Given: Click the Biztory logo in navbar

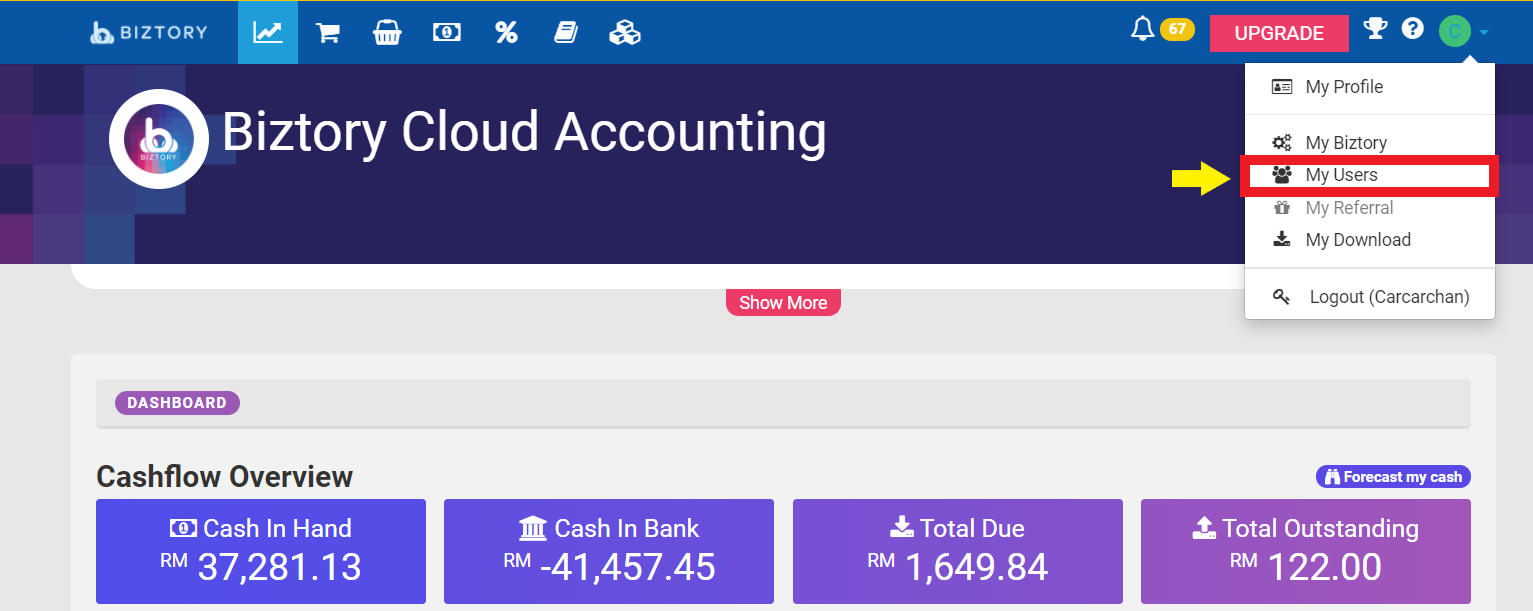Looking at the screenshot, I should pyautogui.click(x=148, y=32).
